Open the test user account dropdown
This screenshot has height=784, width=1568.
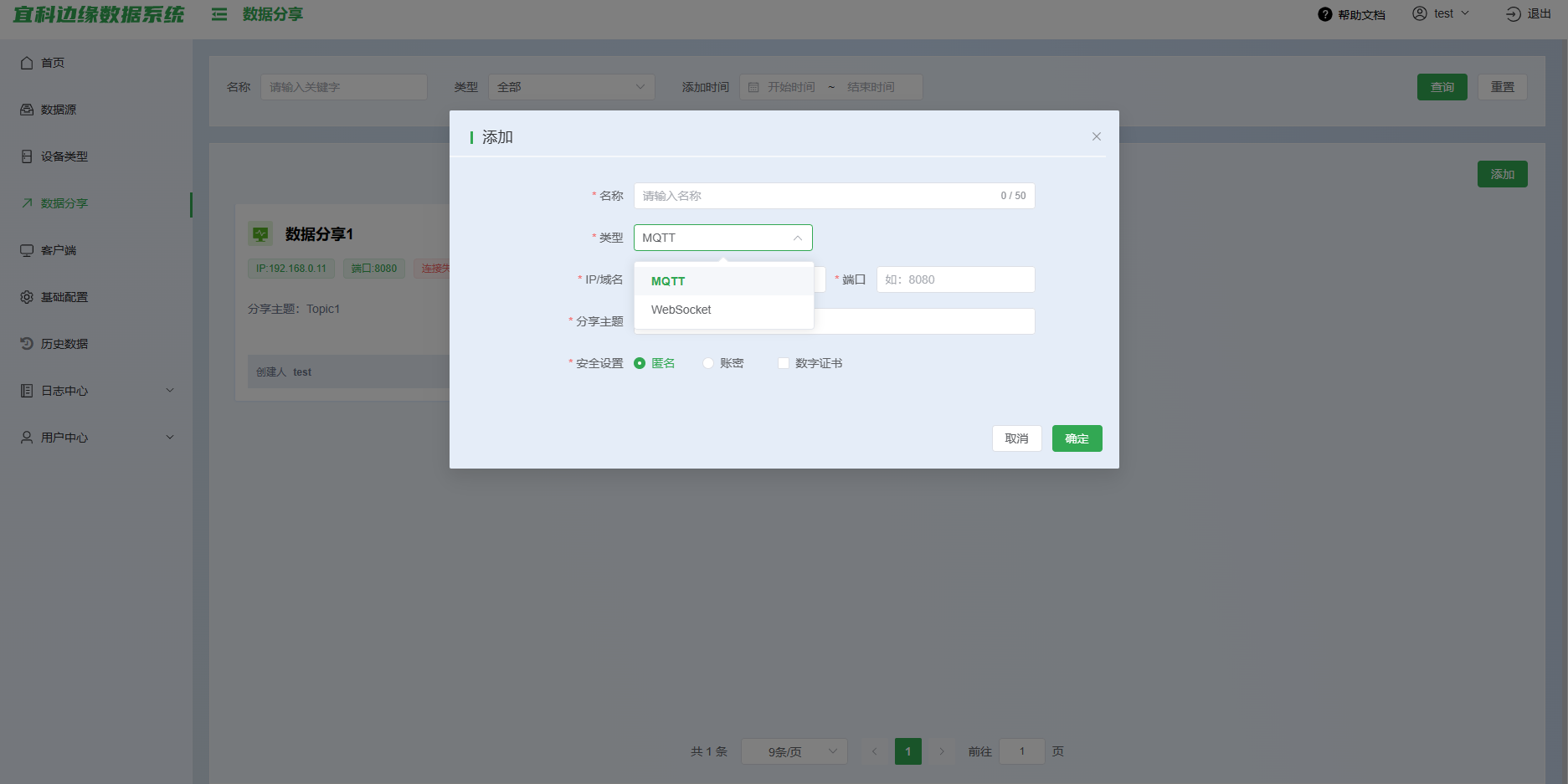1442,14
